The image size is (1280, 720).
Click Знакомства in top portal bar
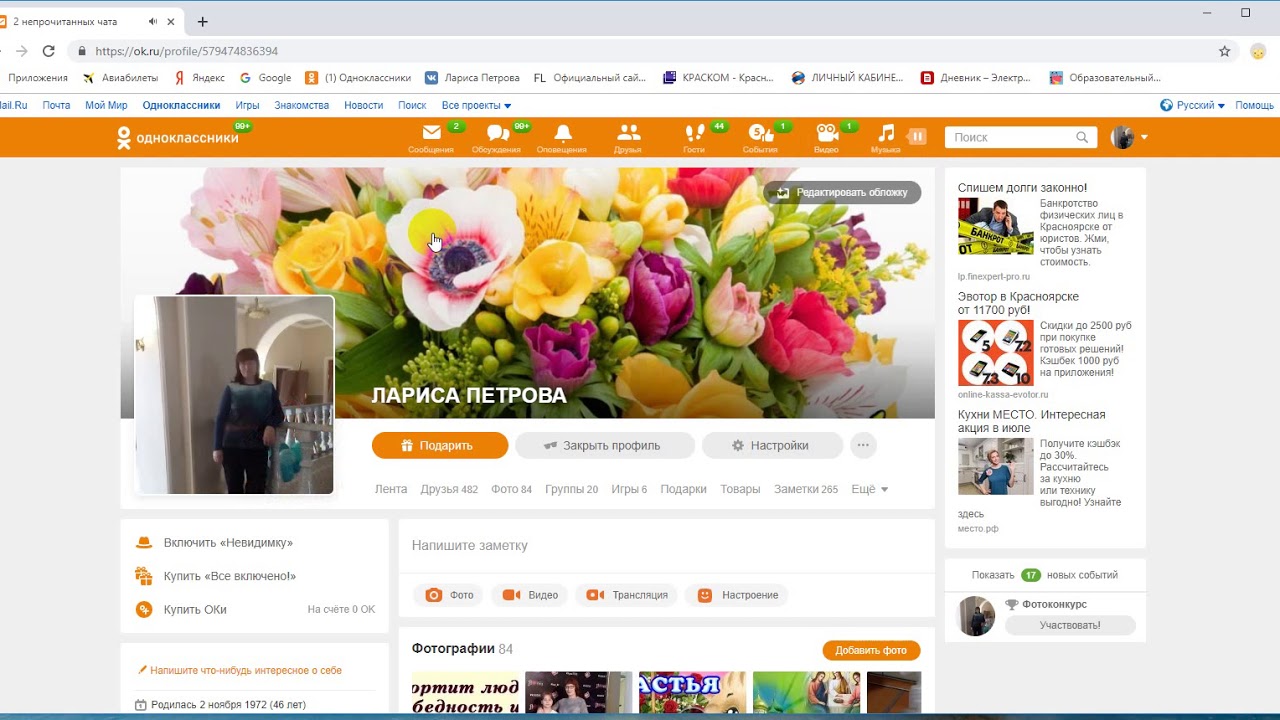coord(301,105)
